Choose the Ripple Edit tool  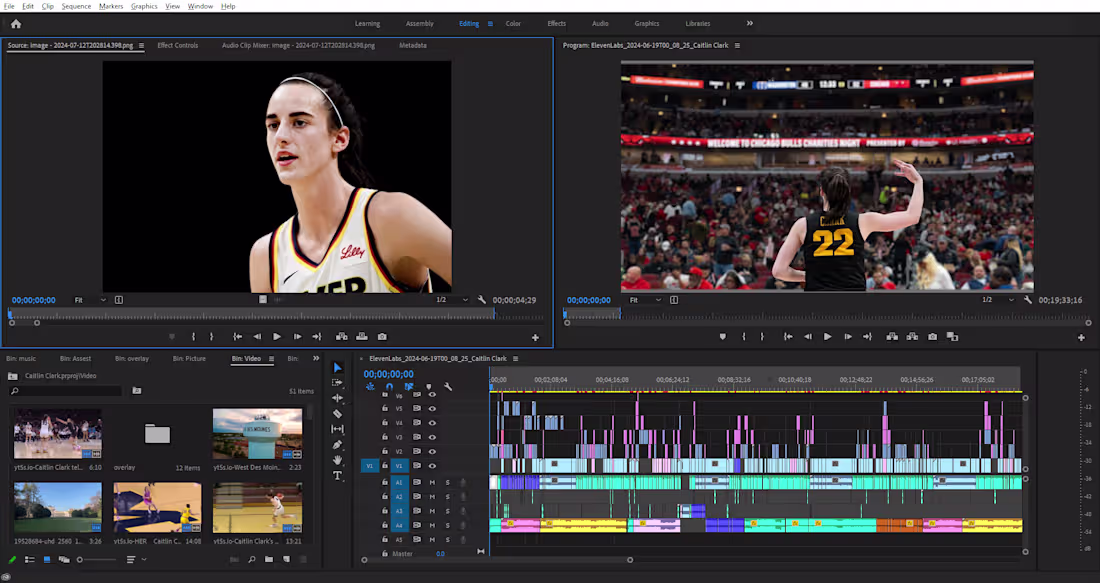click(337, 398)
